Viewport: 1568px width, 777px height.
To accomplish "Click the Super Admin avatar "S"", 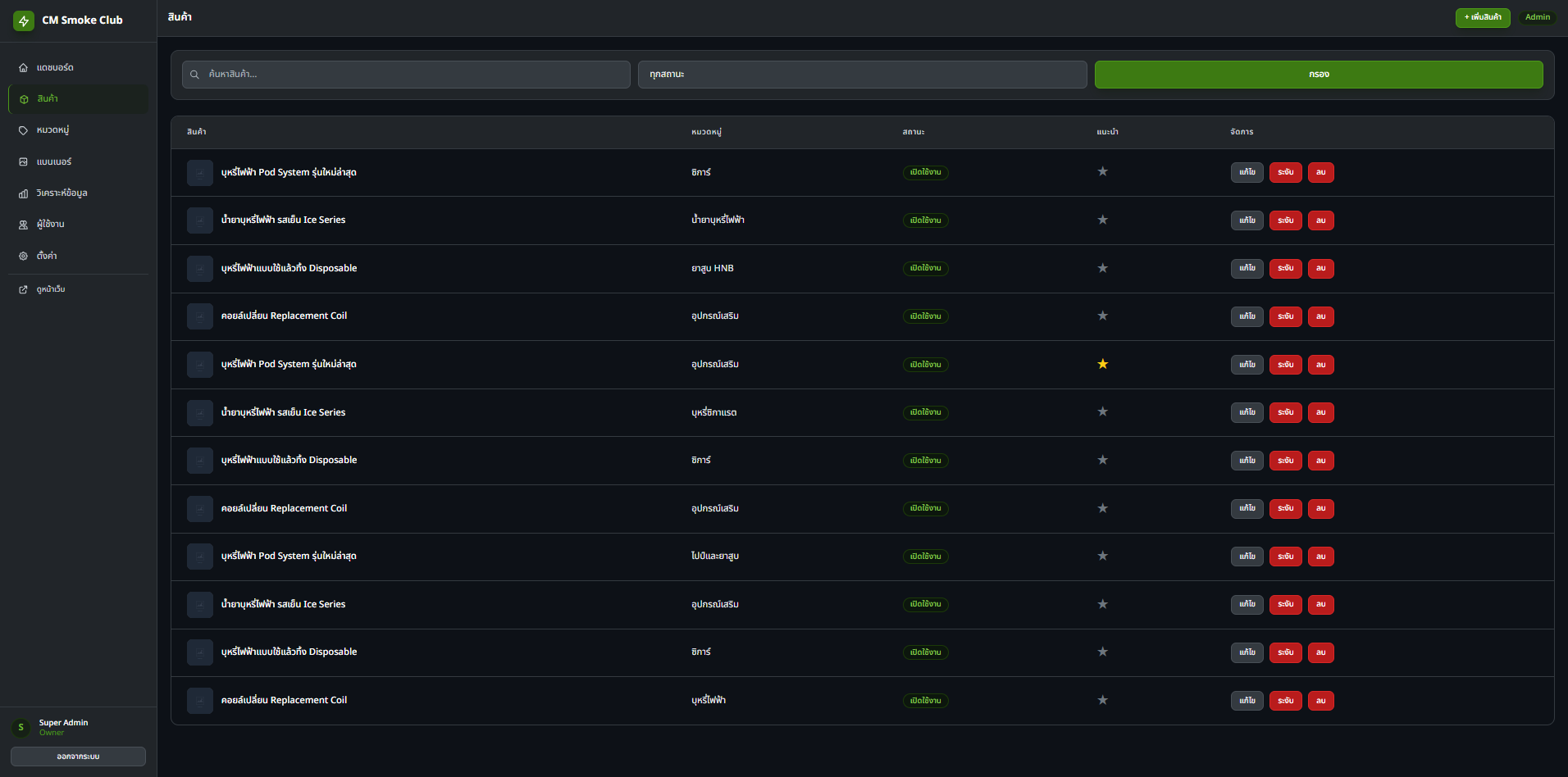I will click(21, 727).
